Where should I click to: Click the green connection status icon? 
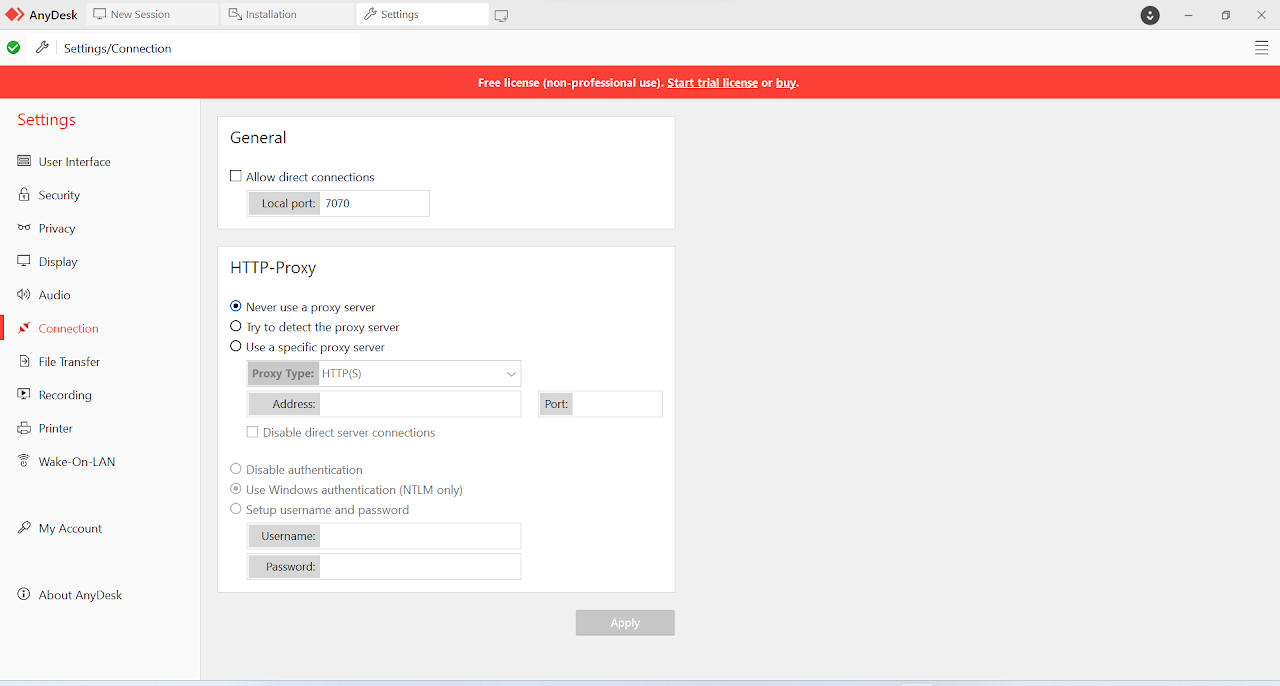(x=13, y=48)
